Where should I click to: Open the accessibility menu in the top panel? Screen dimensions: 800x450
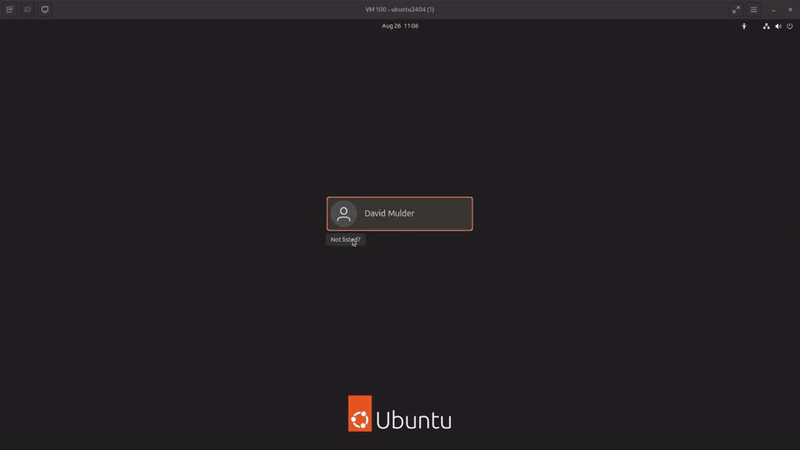pyautogui.click(x=743, y=26)
